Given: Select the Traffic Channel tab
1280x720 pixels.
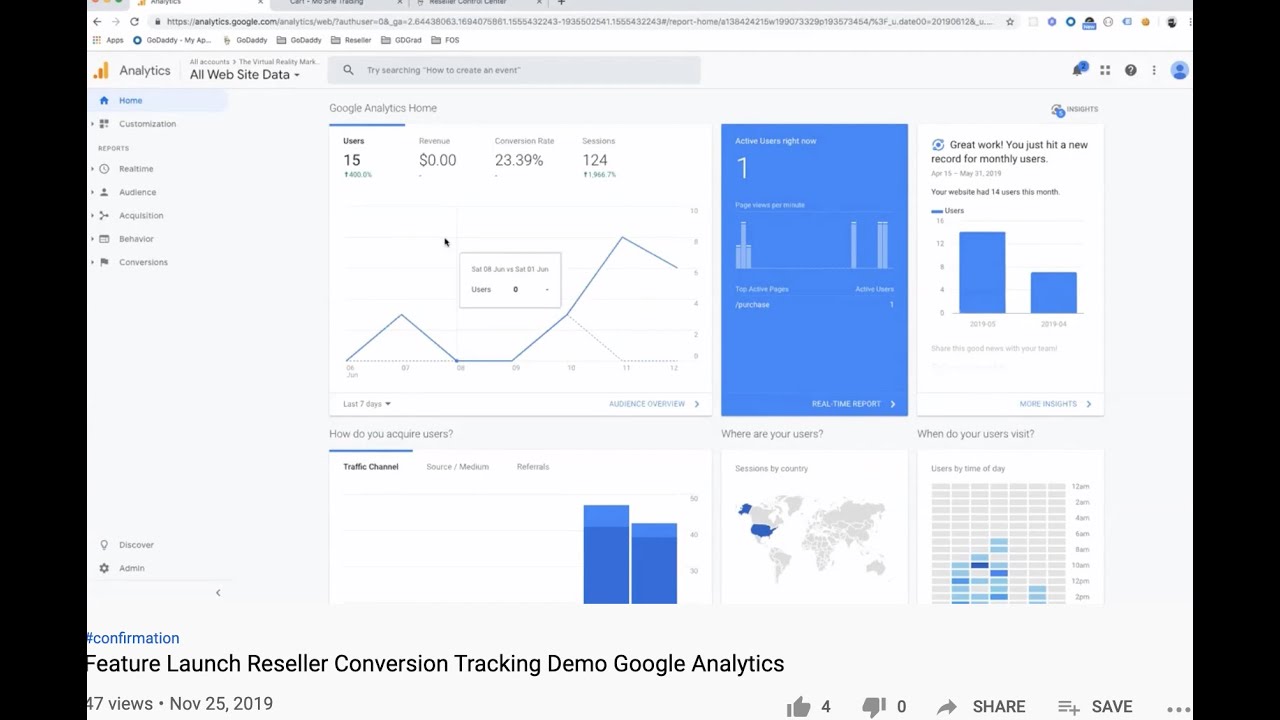Looking at the screenshot, I should 371,467.
